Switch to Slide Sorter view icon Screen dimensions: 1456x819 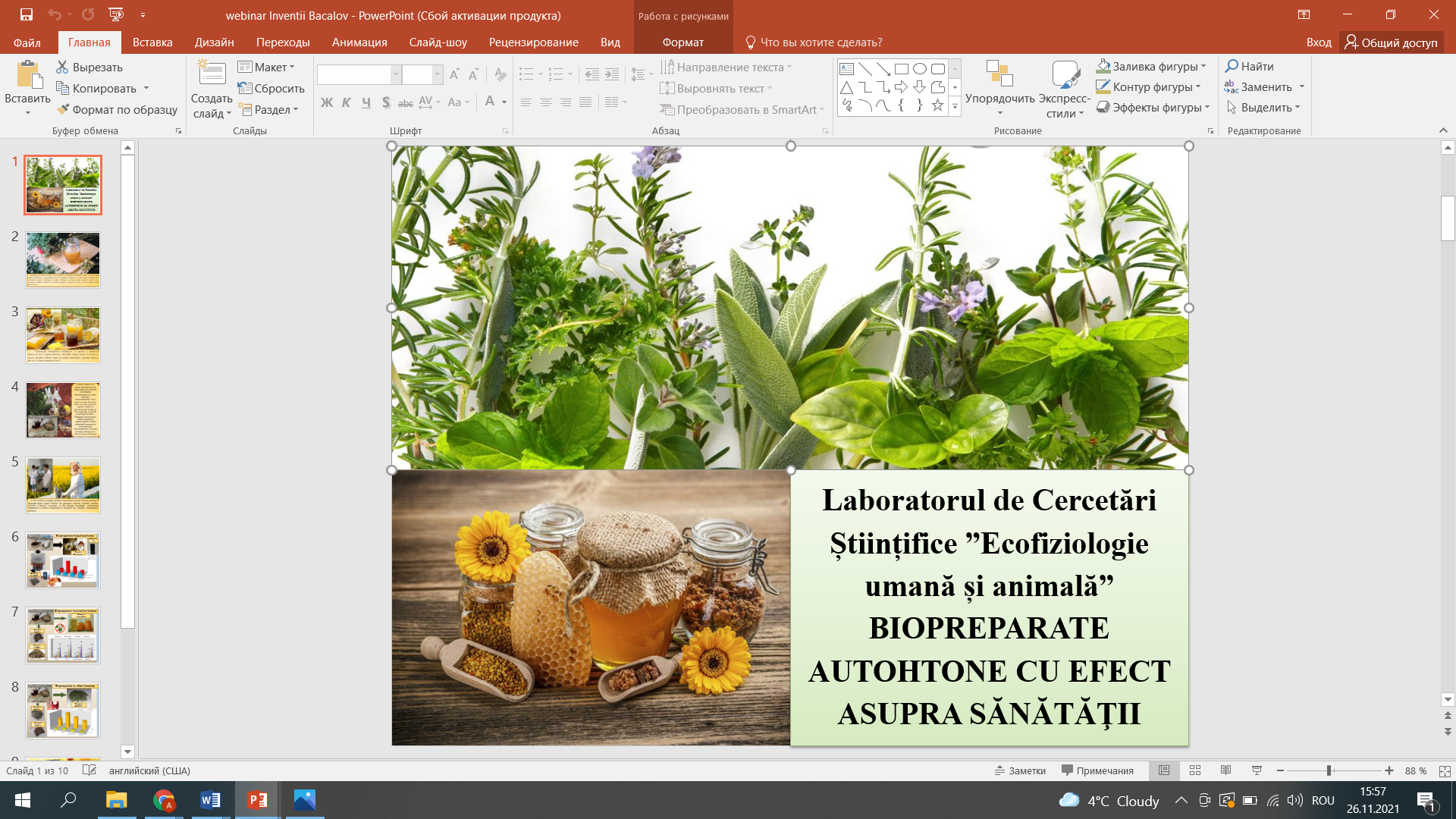[x=1195, y=770]
